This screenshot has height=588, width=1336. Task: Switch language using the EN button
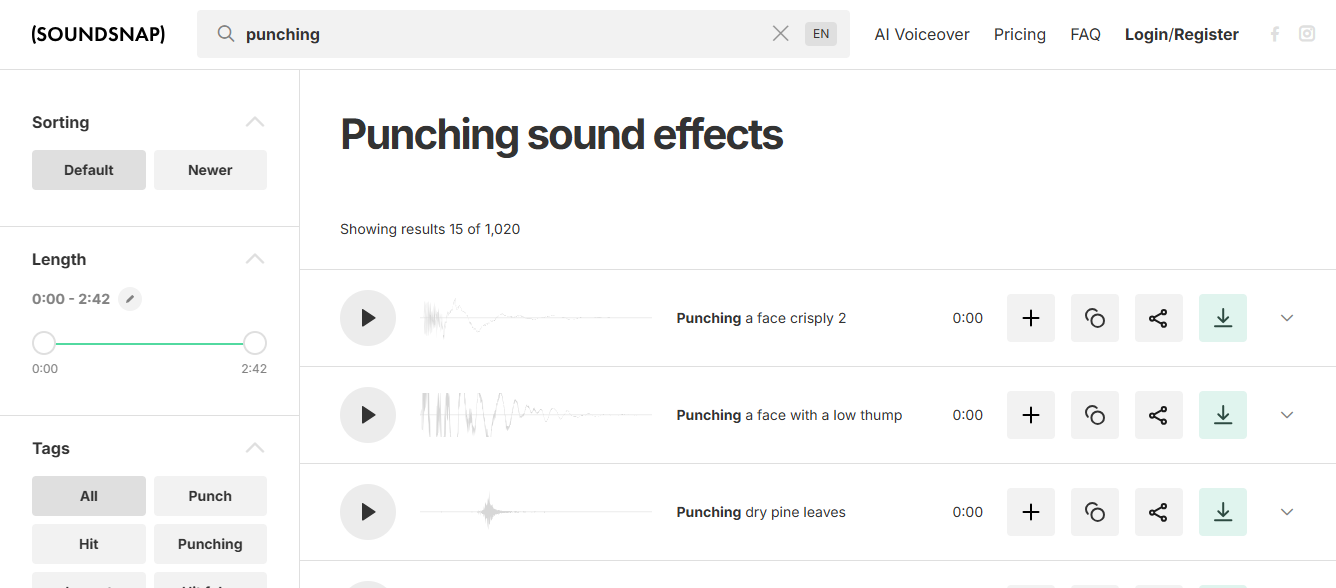(x=820, y=33)
